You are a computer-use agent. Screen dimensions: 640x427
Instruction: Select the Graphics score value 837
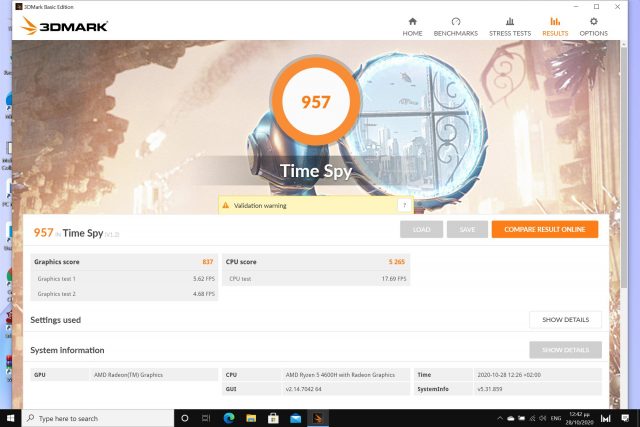pos(208,262)
